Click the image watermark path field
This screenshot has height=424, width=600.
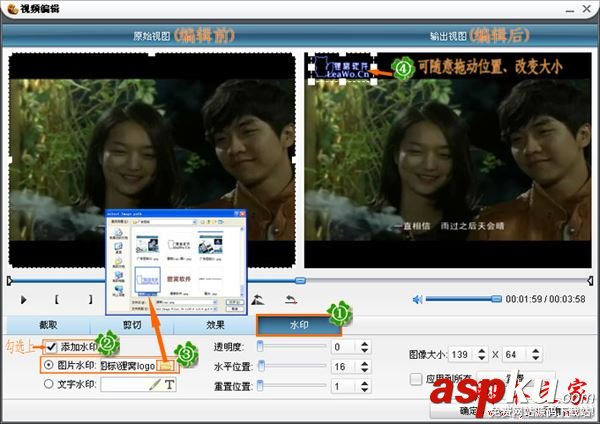[x=129, y=366]
